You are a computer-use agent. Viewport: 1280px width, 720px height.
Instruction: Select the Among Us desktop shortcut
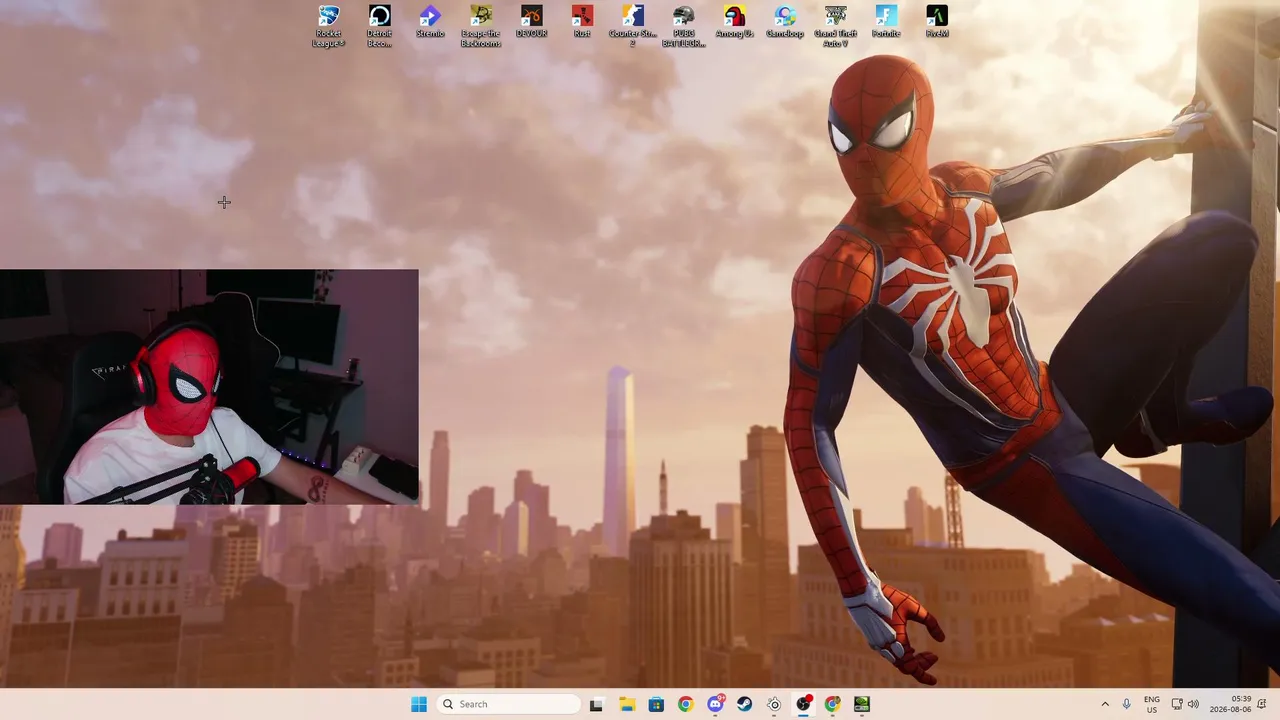click(x=734, y=22)
